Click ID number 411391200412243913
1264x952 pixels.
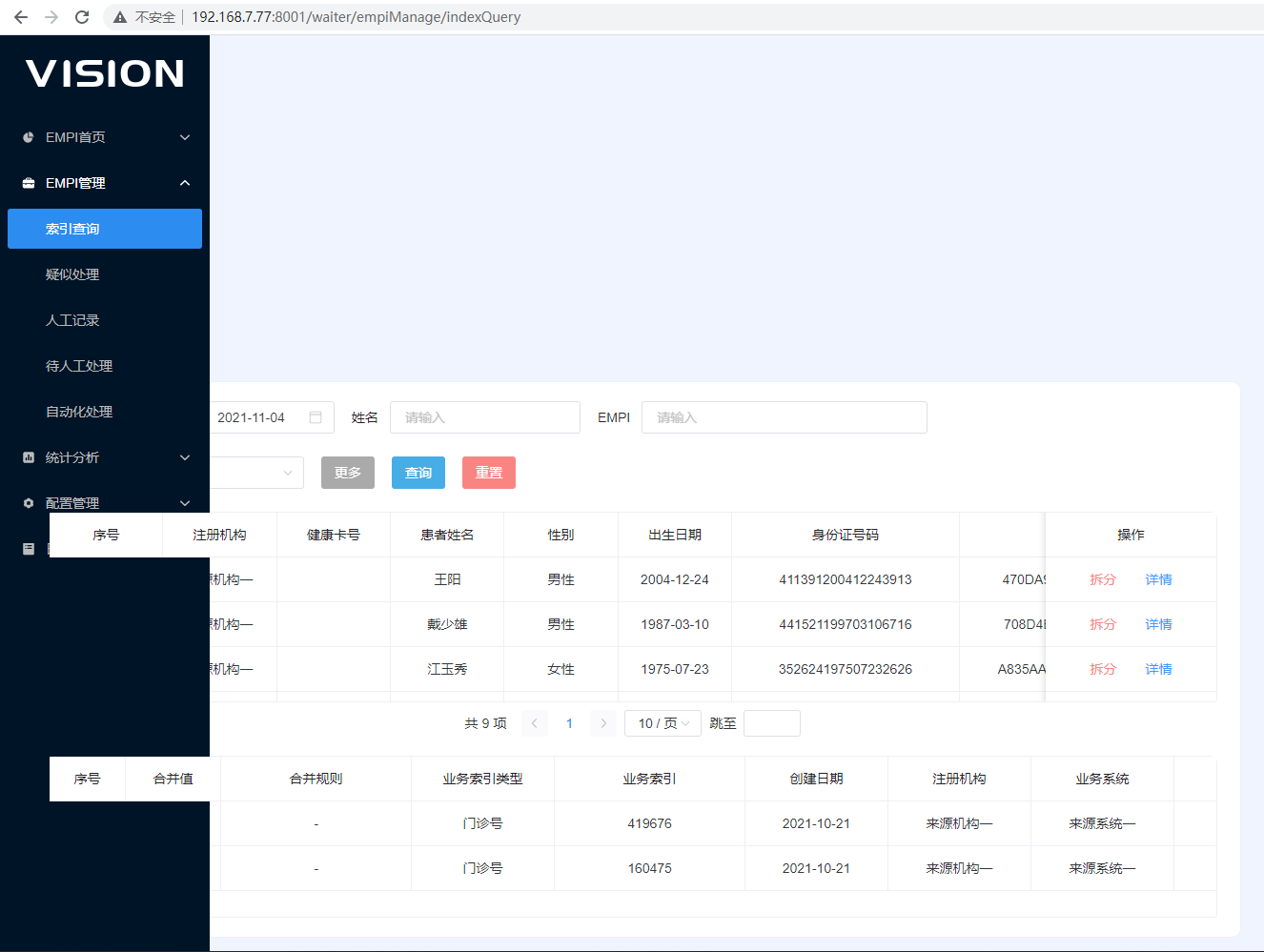pos(846,579)
